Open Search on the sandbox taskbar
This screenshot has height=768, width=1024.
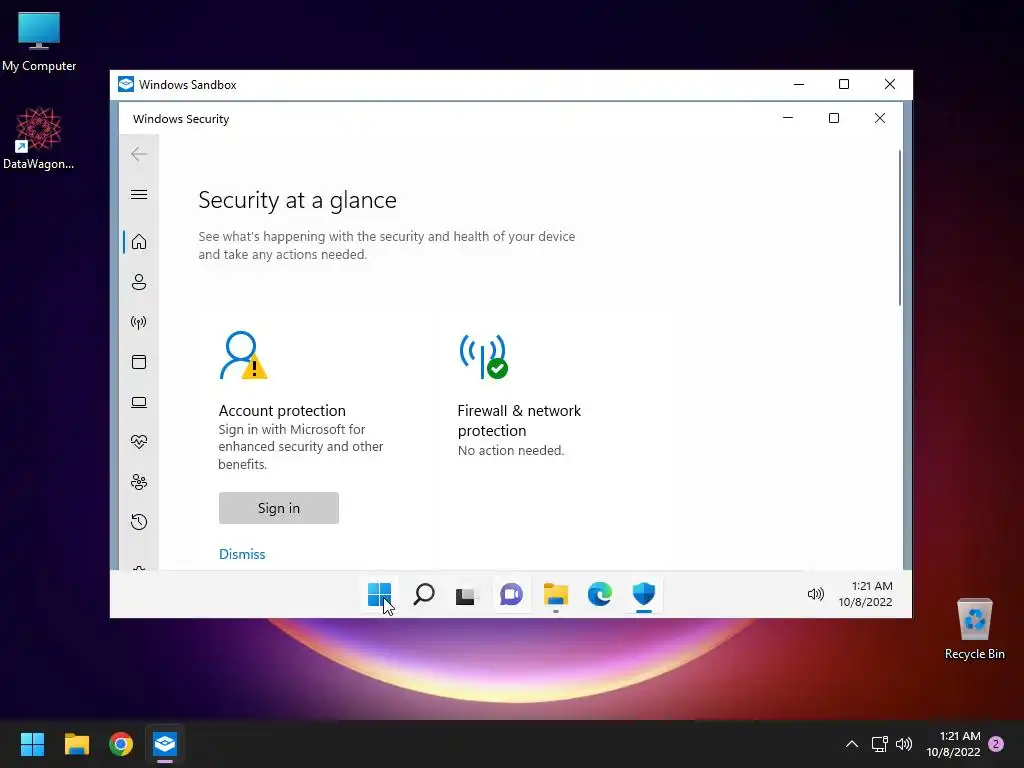(424, 594)
